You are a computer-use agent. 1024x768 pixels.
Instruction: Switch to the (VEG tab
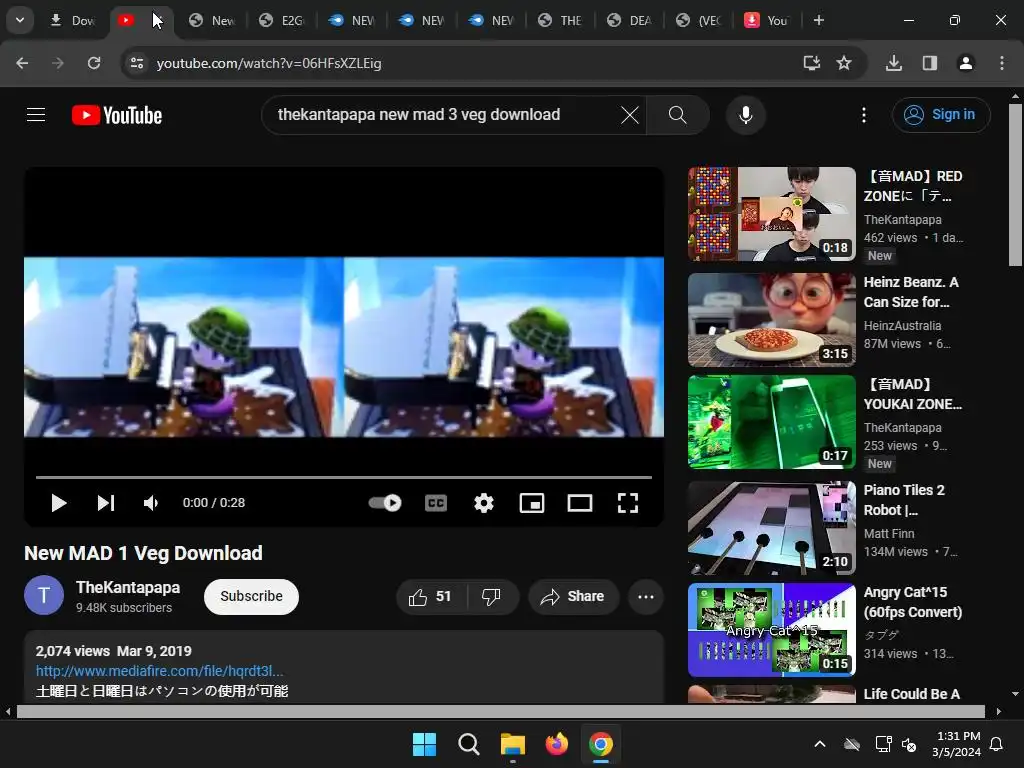pos(699,21)
